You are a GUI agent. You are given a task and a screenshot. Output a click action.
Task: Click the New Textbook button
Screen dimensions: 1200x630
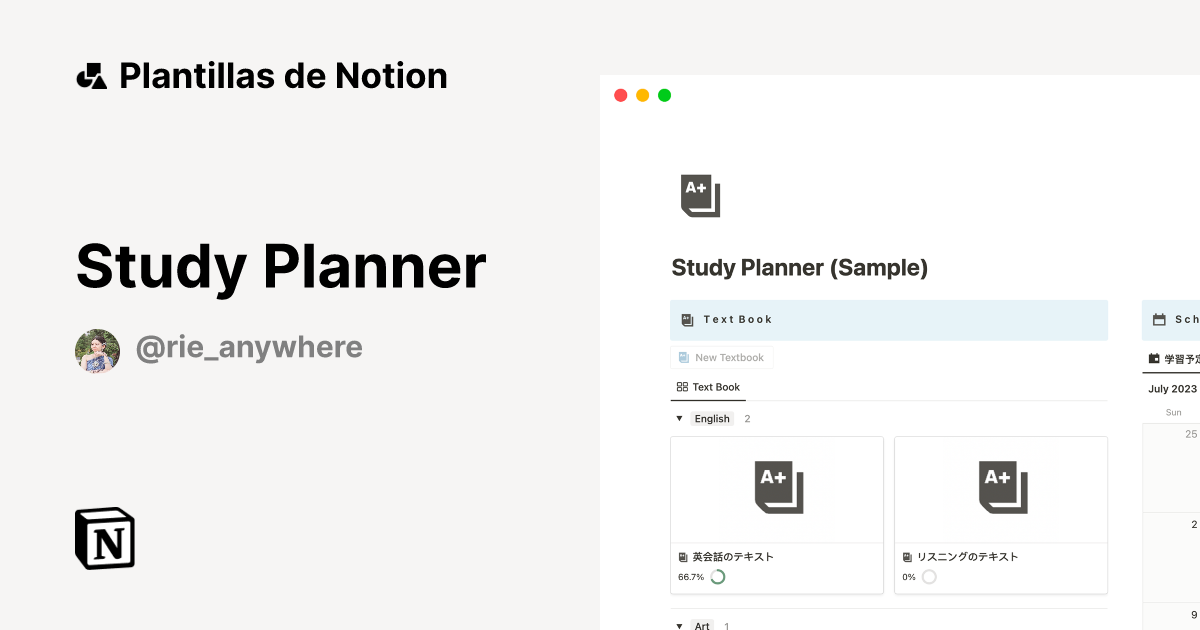(722, 357)
